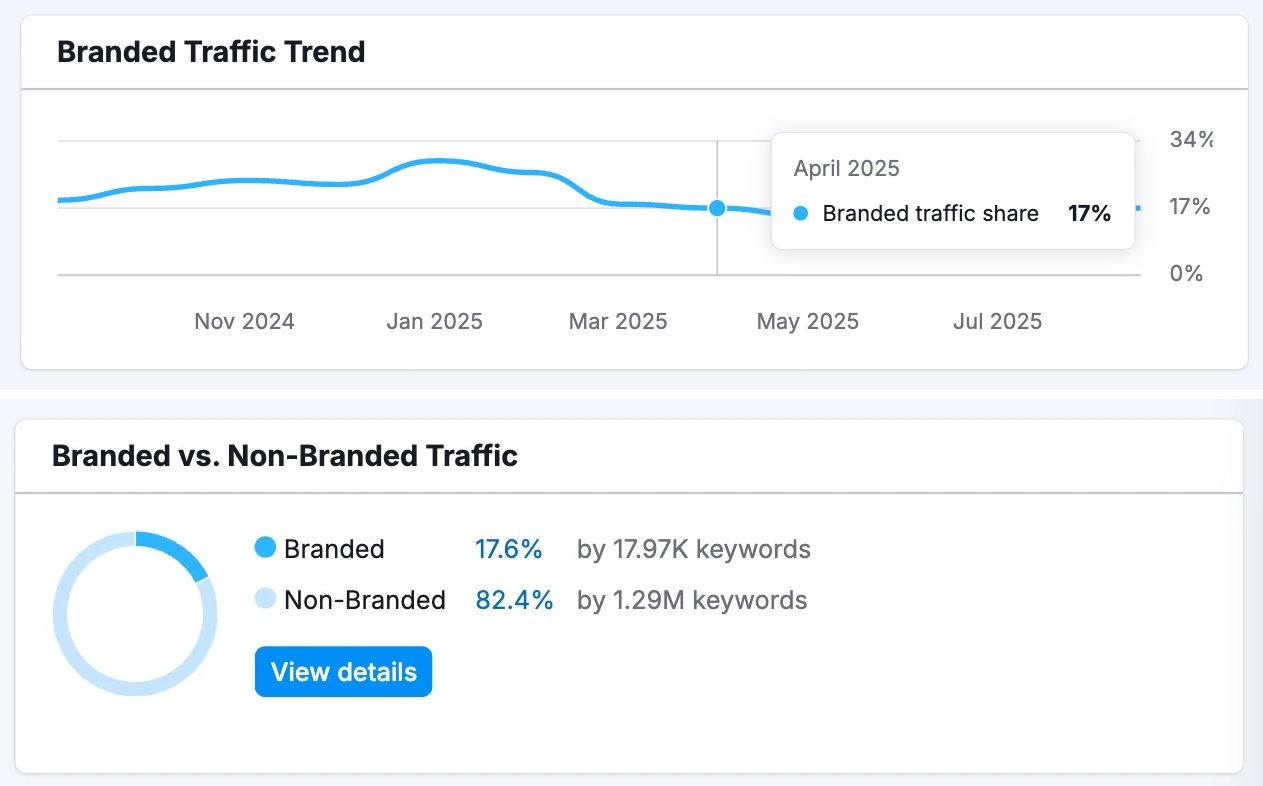Click the 'by 17.97K keywords' text

(693, 549)
